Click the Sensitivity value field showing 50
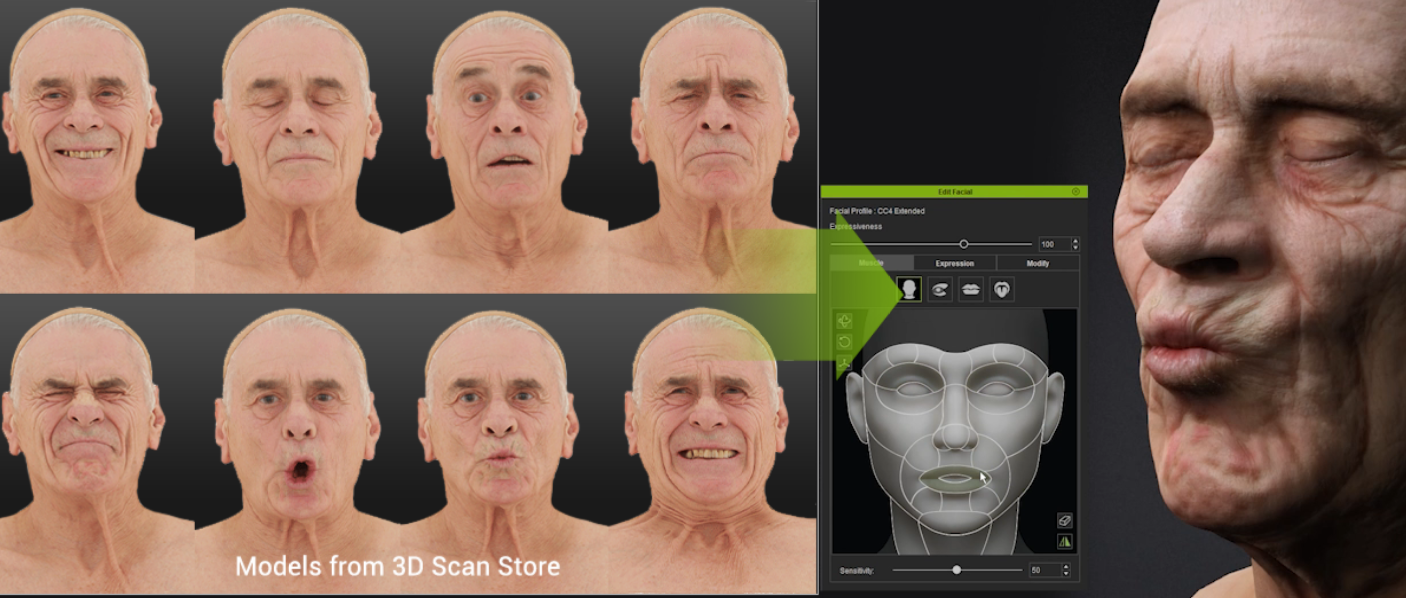Viewport: 1406px width, 598px height. [x=1044, y=570]
